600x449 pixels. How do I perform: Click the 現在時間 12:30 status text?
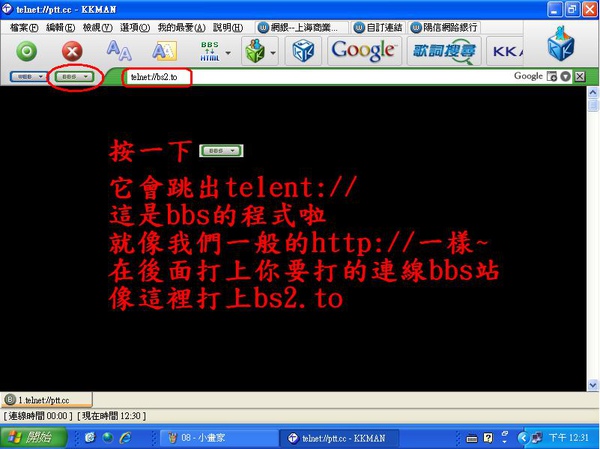click(x=112, y=416)
